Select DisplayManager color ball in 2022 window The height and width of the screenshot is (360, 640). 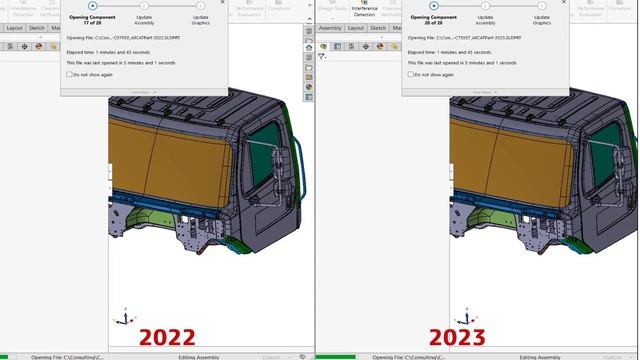(x=39, y=47)
